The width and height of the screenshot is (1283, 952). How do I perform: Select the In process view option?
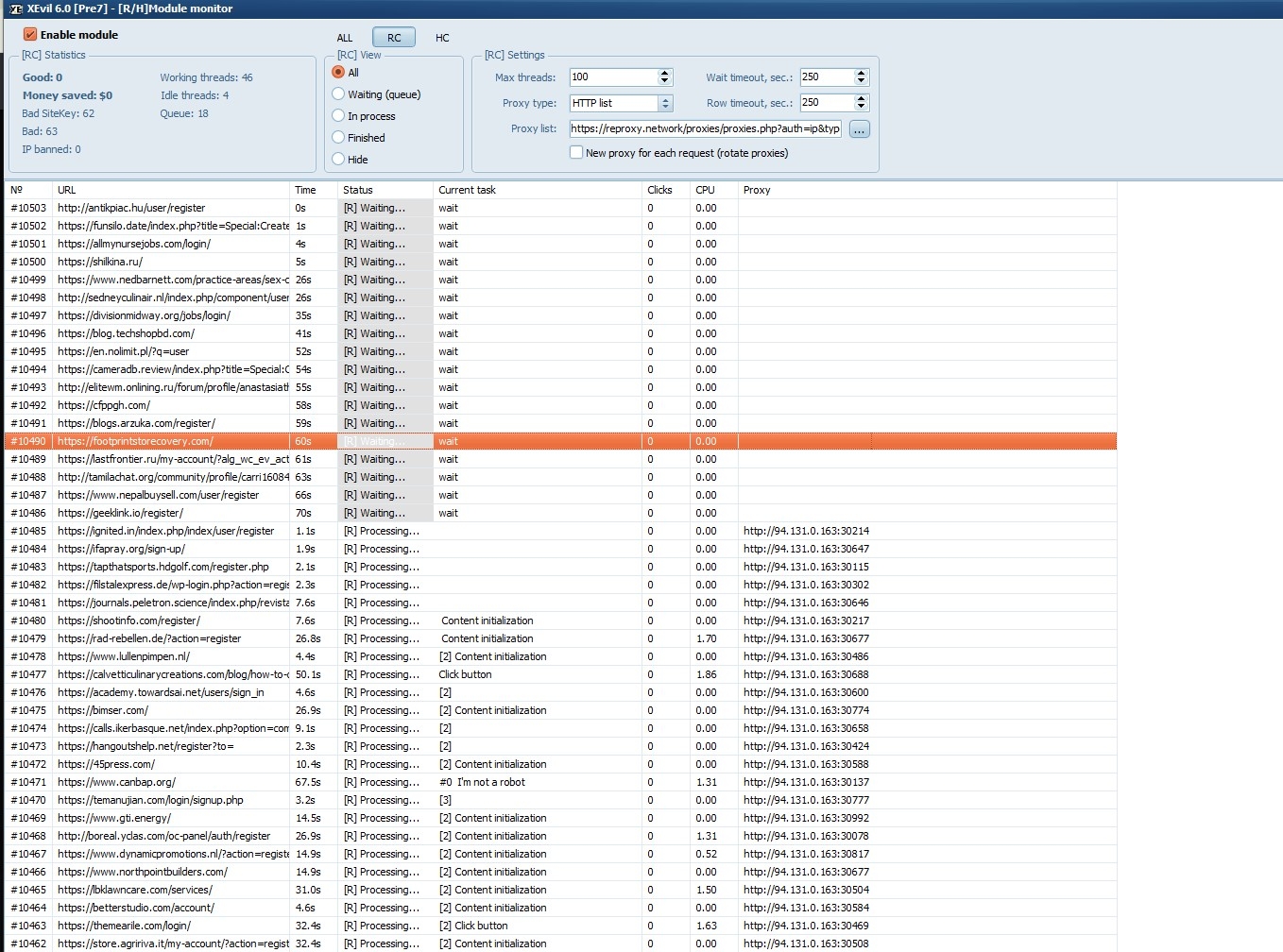coord(338,116)
